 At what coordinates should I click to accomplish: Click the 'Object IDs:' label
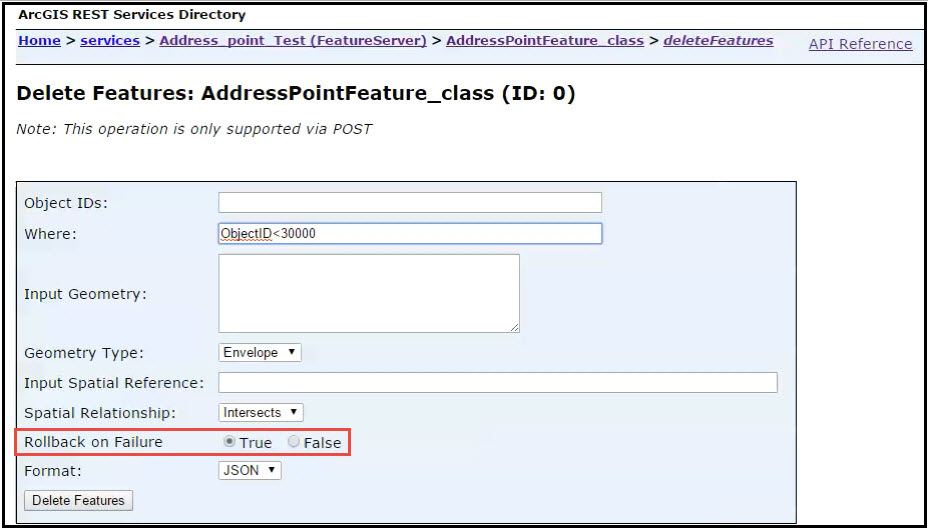66,203
